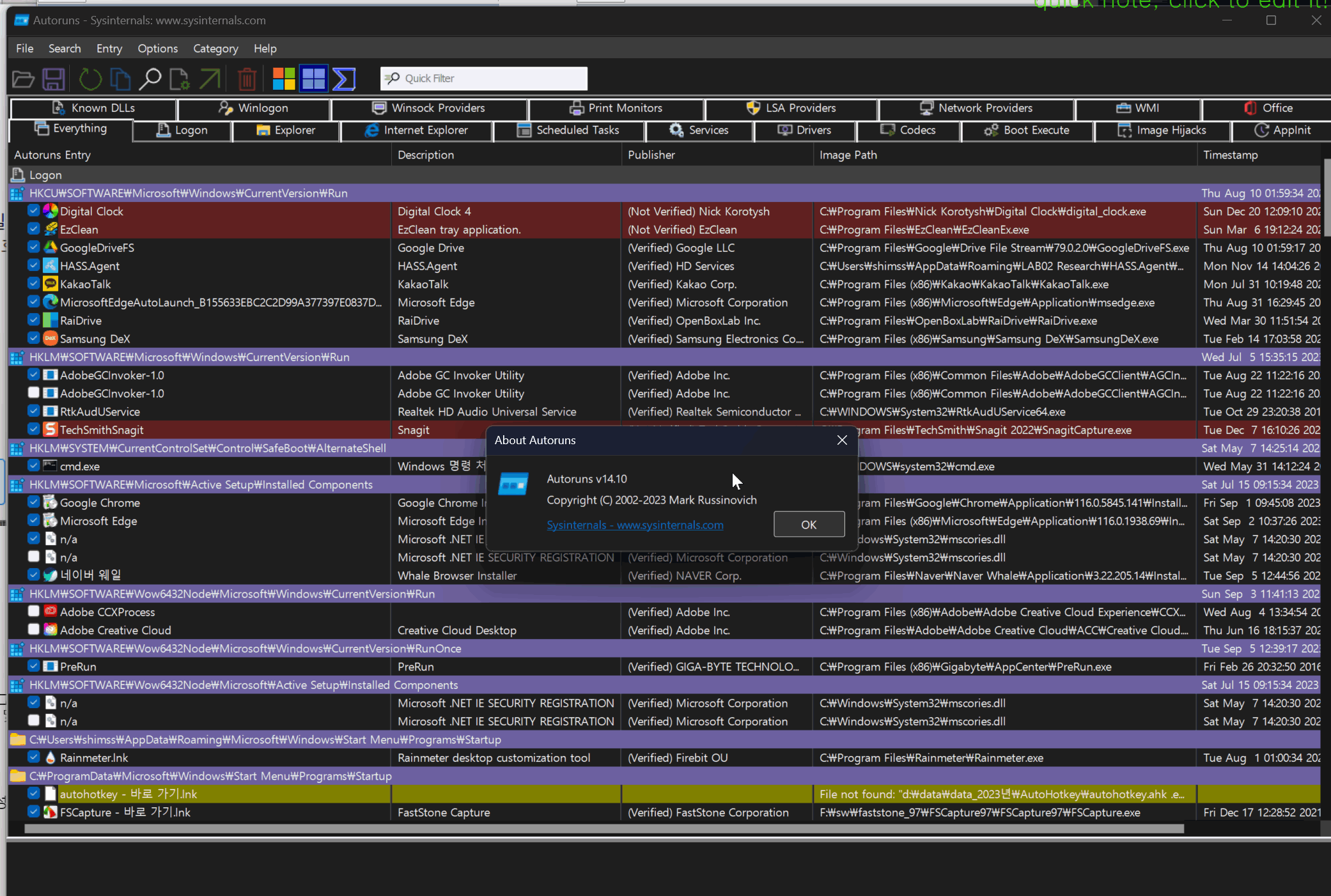1331x896 pixels.
Task: Open the Entry menu
Action: tap(109, 49)
